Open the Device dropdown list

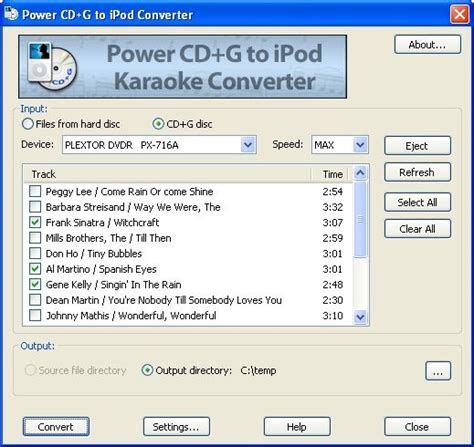pyautogui.click(x=248, y=145)
